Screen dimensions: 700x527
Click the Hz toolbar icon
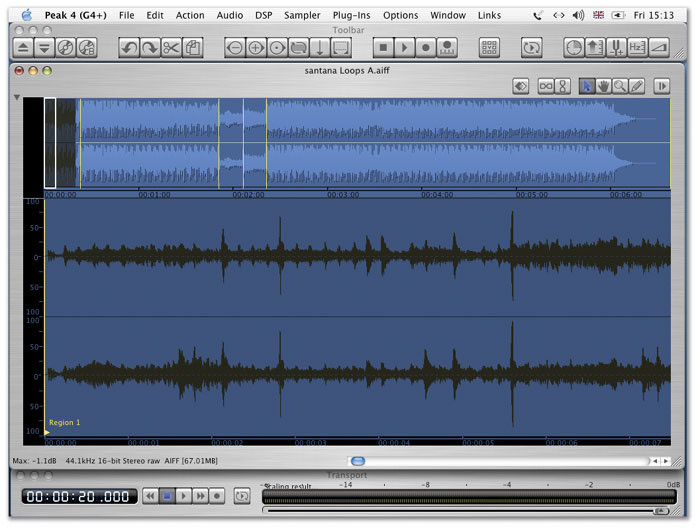(x=638, y=48)
